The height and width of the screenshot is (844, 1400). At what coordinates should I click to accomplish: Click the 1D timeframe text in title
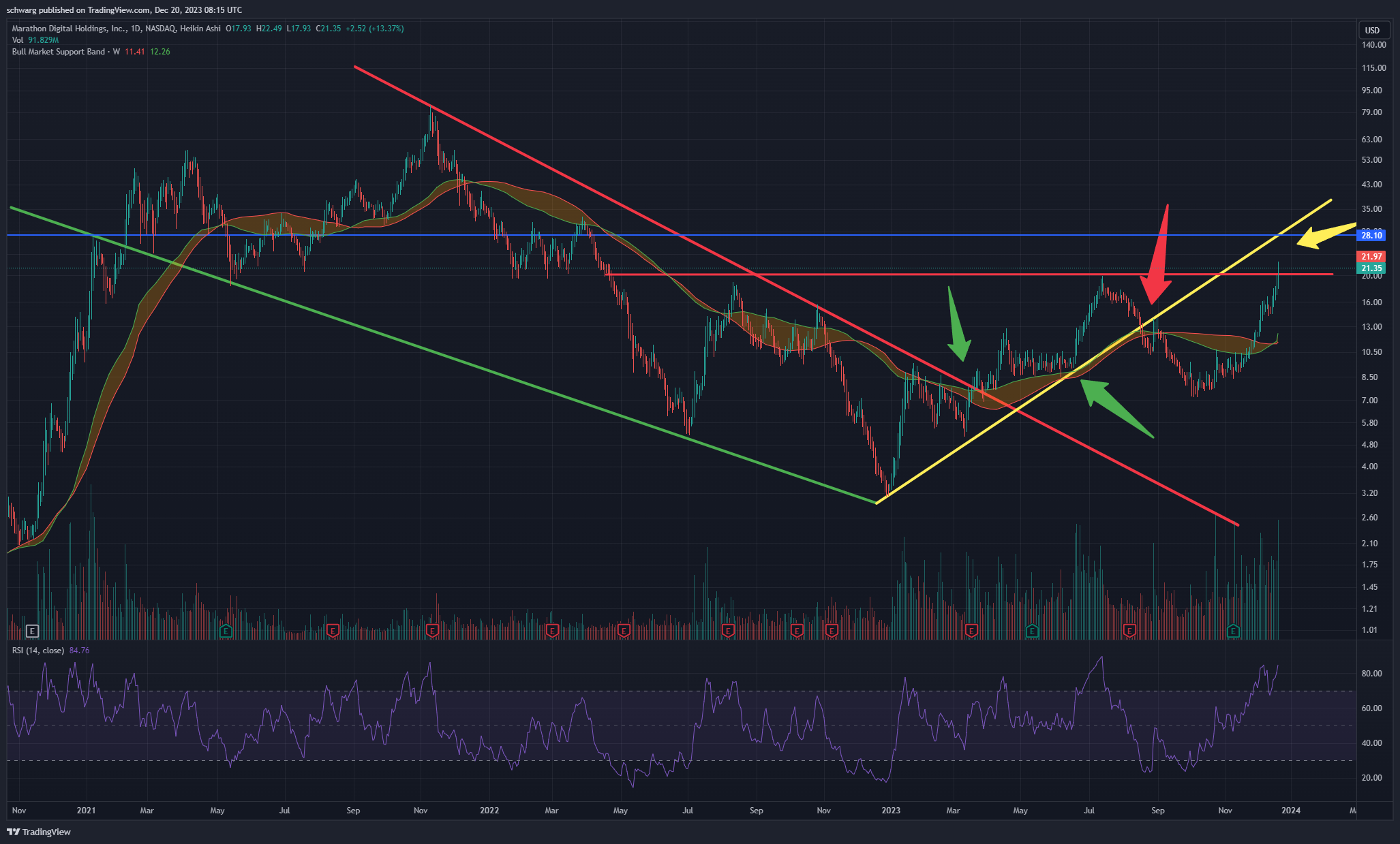[x=135, y=29]
